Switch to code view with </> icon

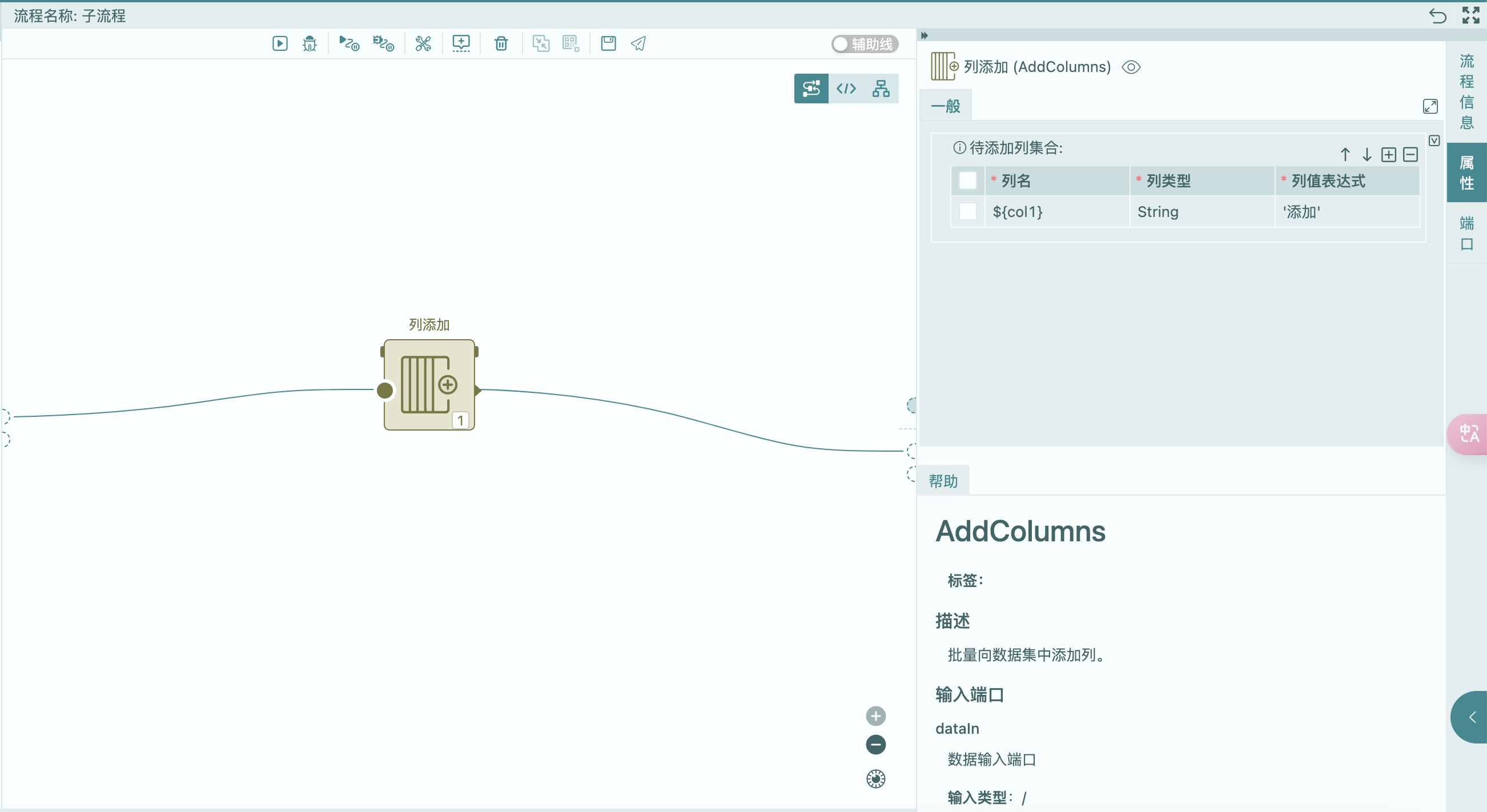[846, 89]
